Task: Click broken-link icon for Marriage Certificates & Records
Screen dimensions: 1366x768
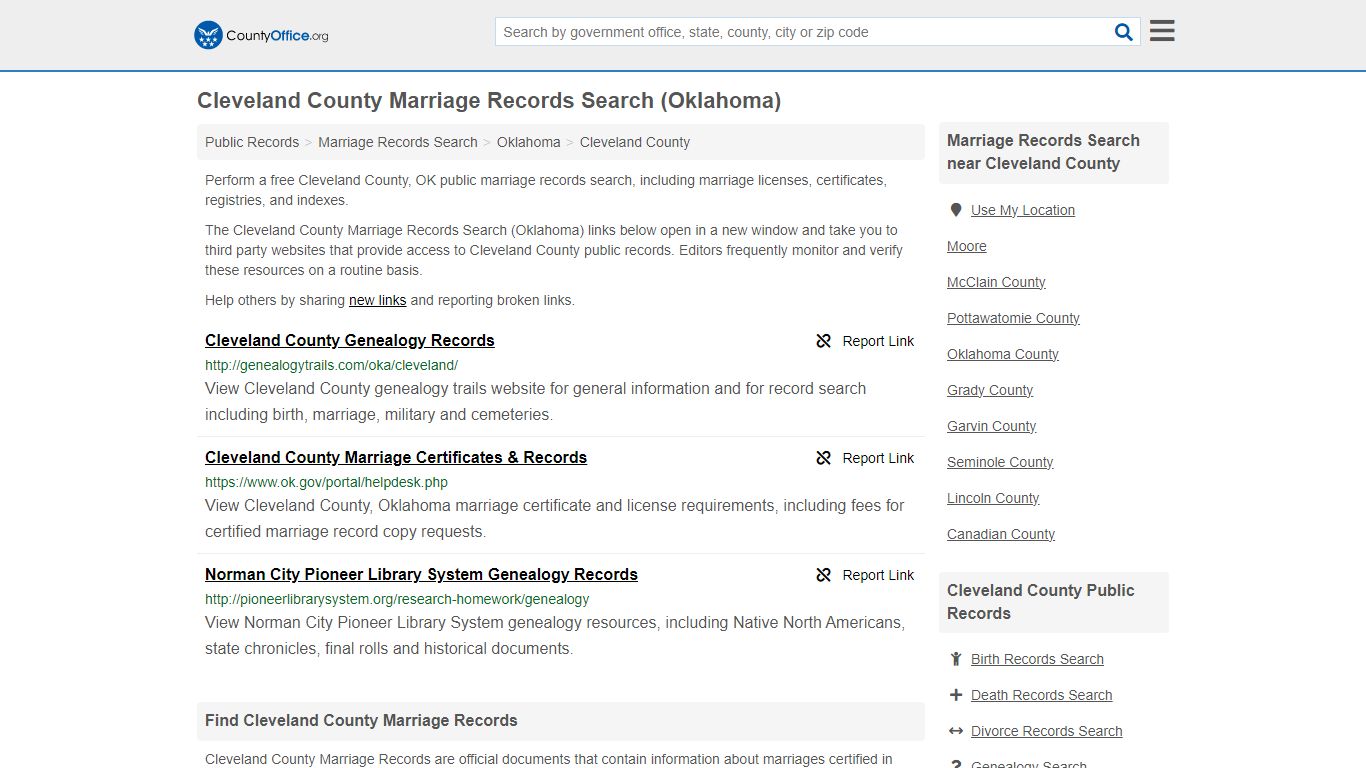Action: point(824,458)
